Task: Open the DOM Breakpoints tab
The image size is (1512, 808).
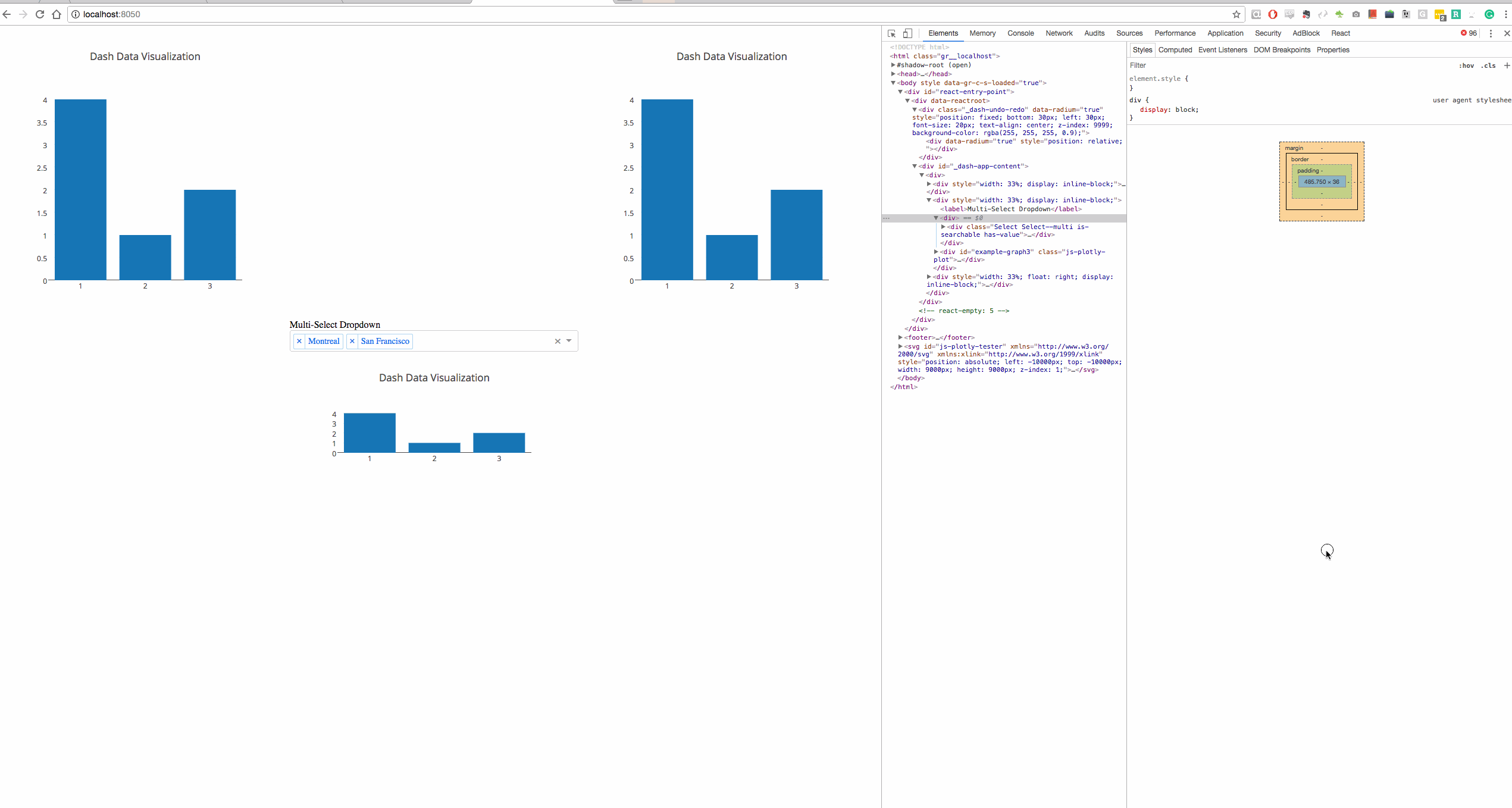Action: point(1282,50)
